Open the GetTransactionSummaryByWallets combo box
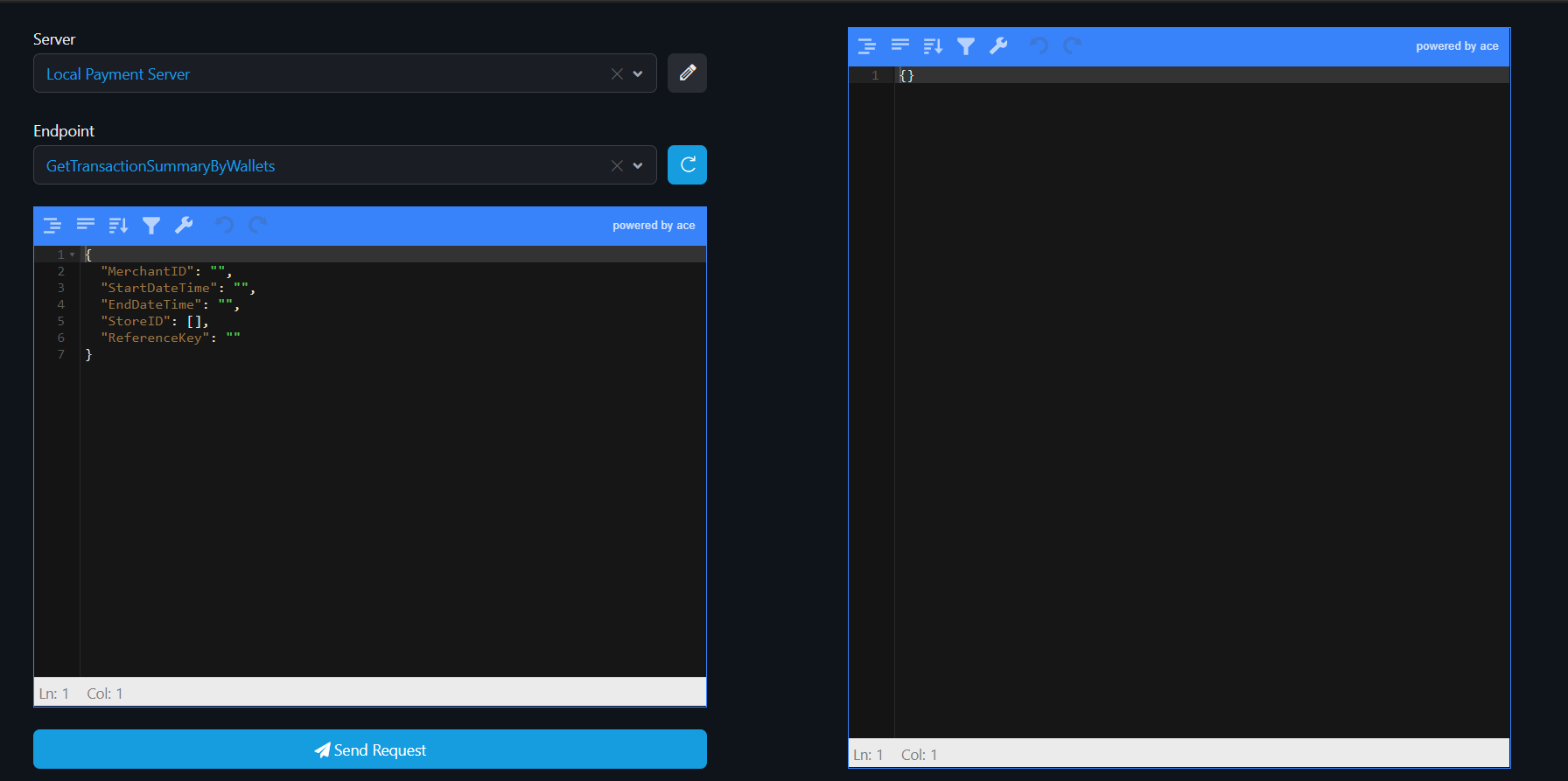1568x781 pixels. [x=345, y=165]
